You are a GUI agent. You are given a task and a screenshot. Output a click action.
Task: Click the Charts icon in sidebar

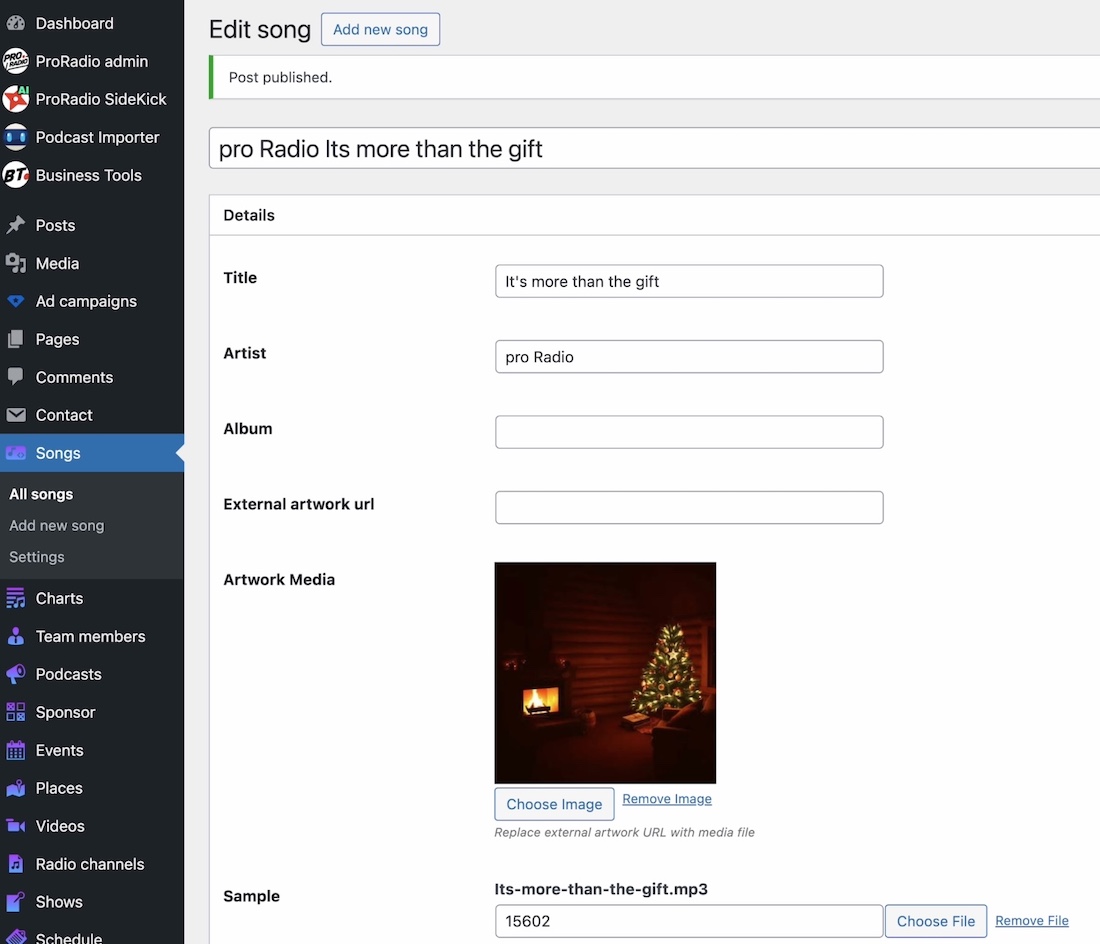(16, 598)
